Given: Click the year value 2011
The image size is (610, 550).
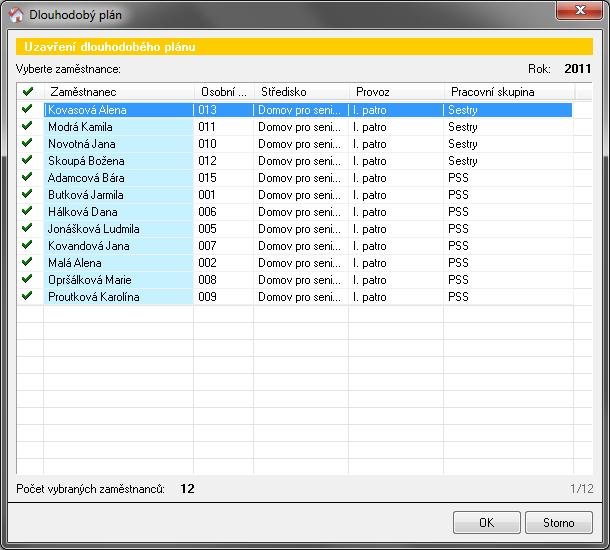Looking at the screenshot, I should pyautogui.click(x=578, y=69).
